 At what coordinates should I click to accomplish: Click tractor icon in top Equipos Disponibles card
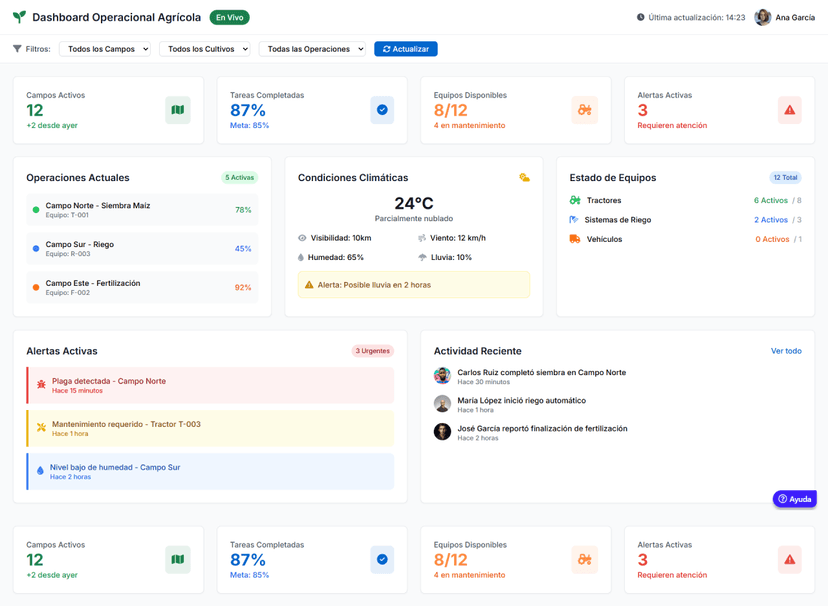pos(585,110)
